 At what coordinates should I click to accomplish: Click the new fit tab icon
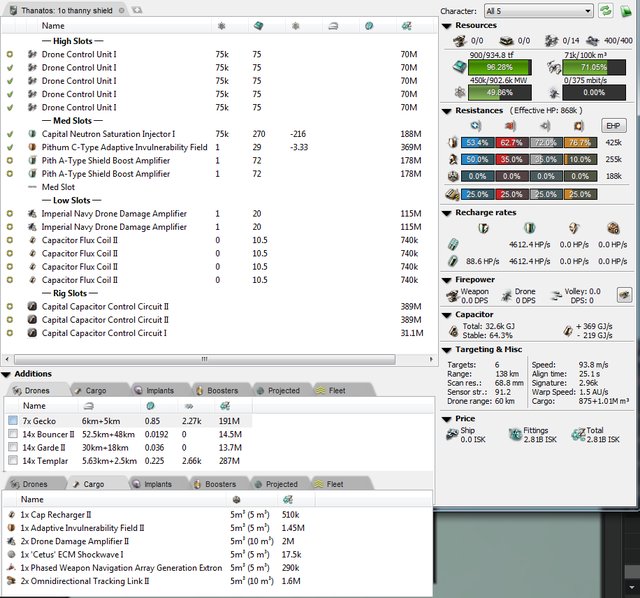click(136, 9)
